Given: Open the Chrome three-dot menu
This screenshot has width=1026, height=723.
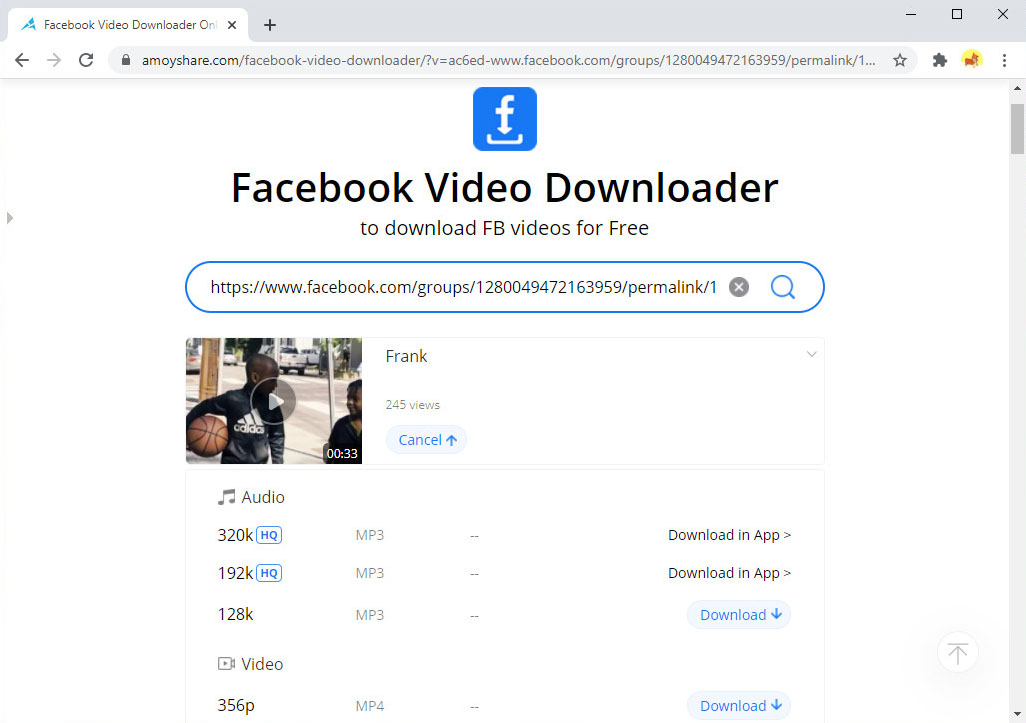Looking at the screenshot, I should (x=1005, y=60).
